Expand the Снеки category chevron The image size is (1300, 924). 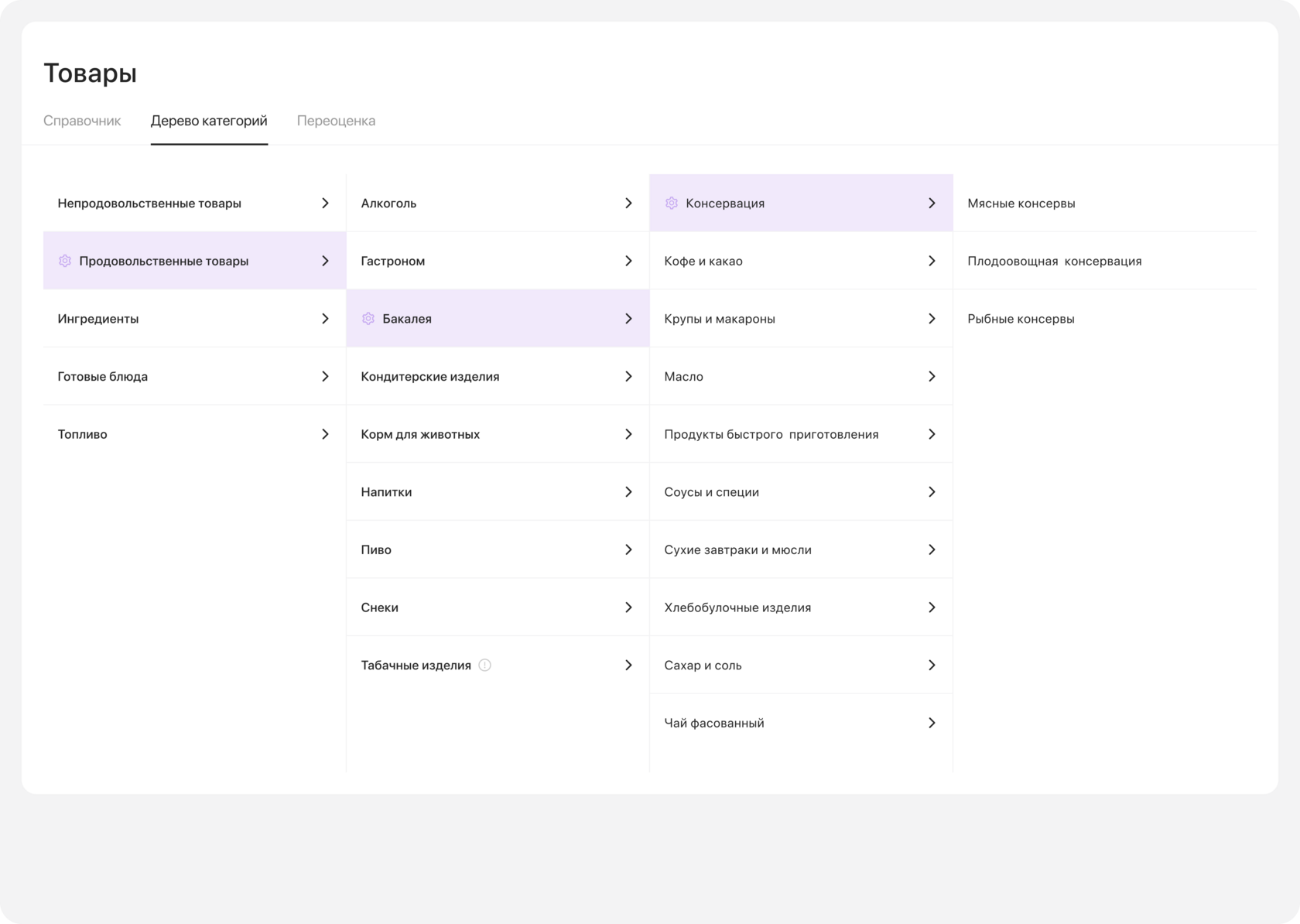click(628, 607)
